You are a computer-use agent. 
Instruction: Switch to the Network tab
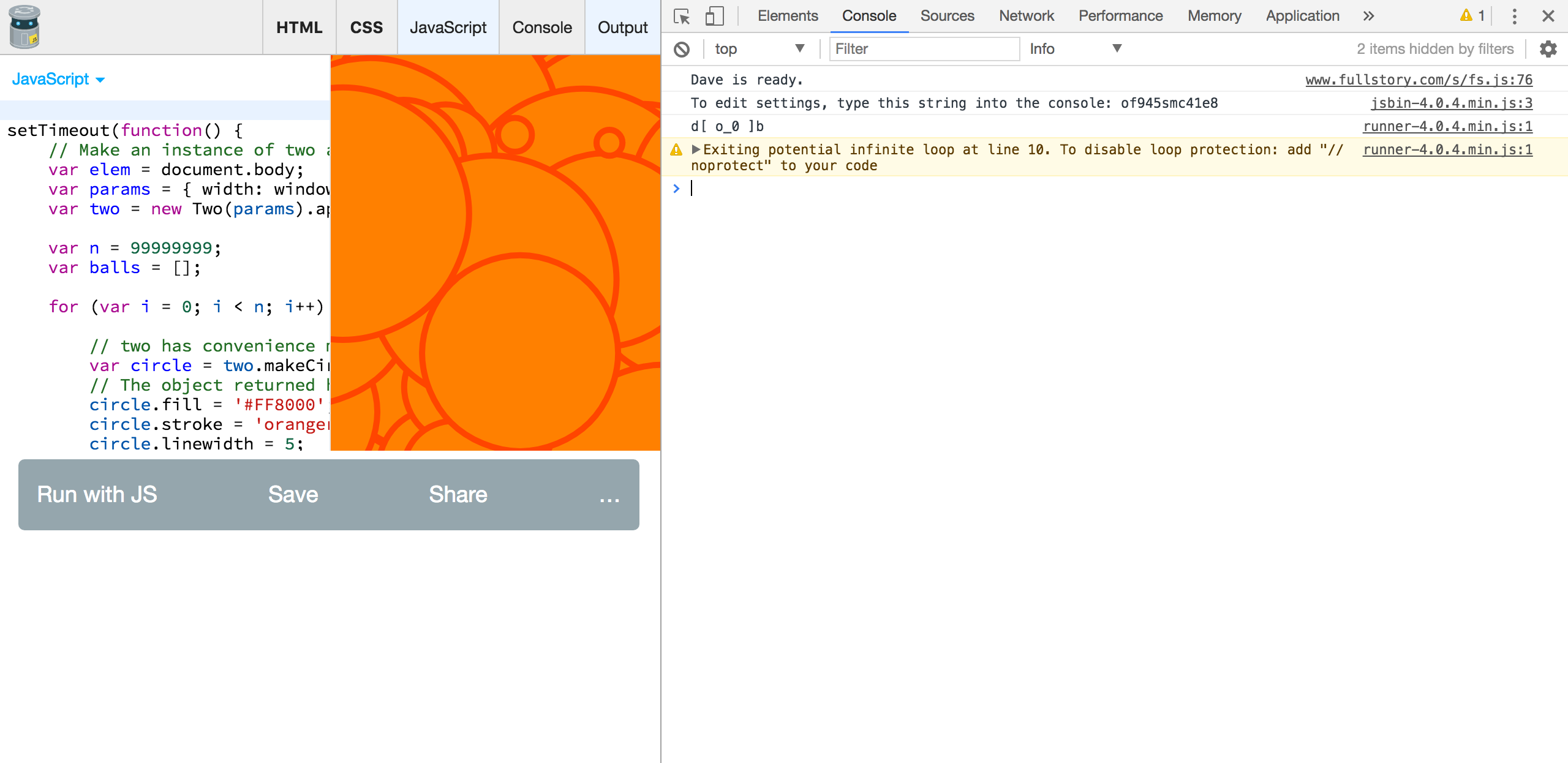(x=1027, y=16)
